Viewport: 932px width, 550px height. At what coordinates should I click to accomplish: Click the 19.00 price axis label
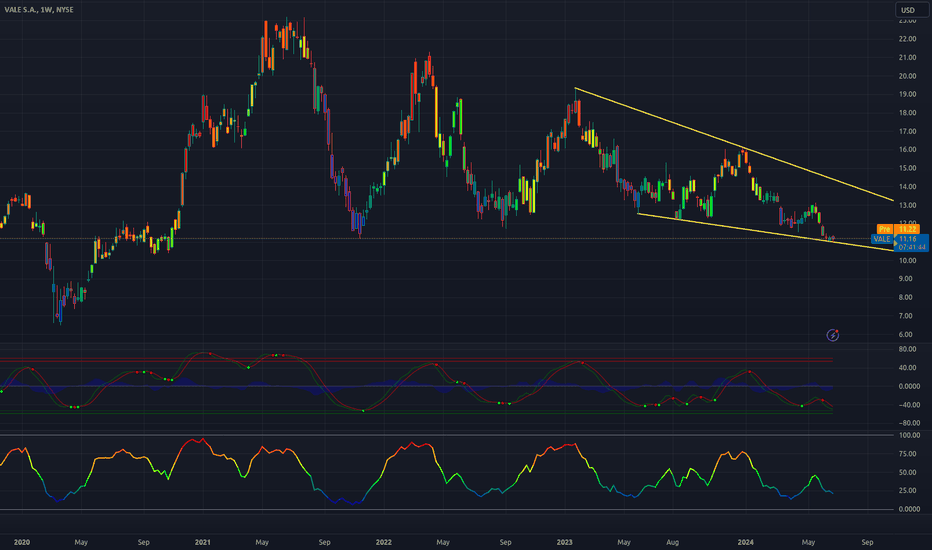908,95
